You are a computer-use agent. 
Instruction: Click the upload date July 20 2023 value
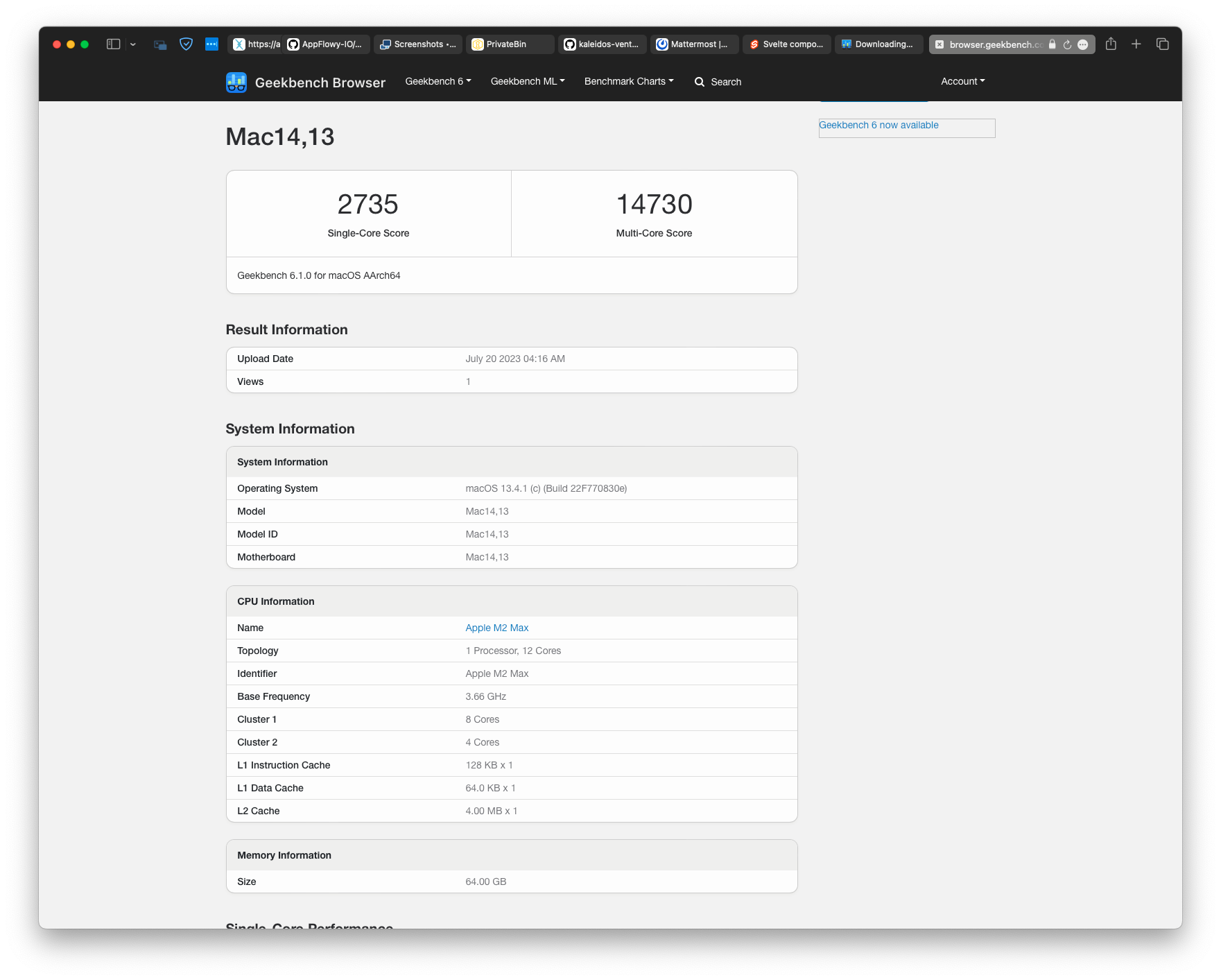click(x=515, y=359)
